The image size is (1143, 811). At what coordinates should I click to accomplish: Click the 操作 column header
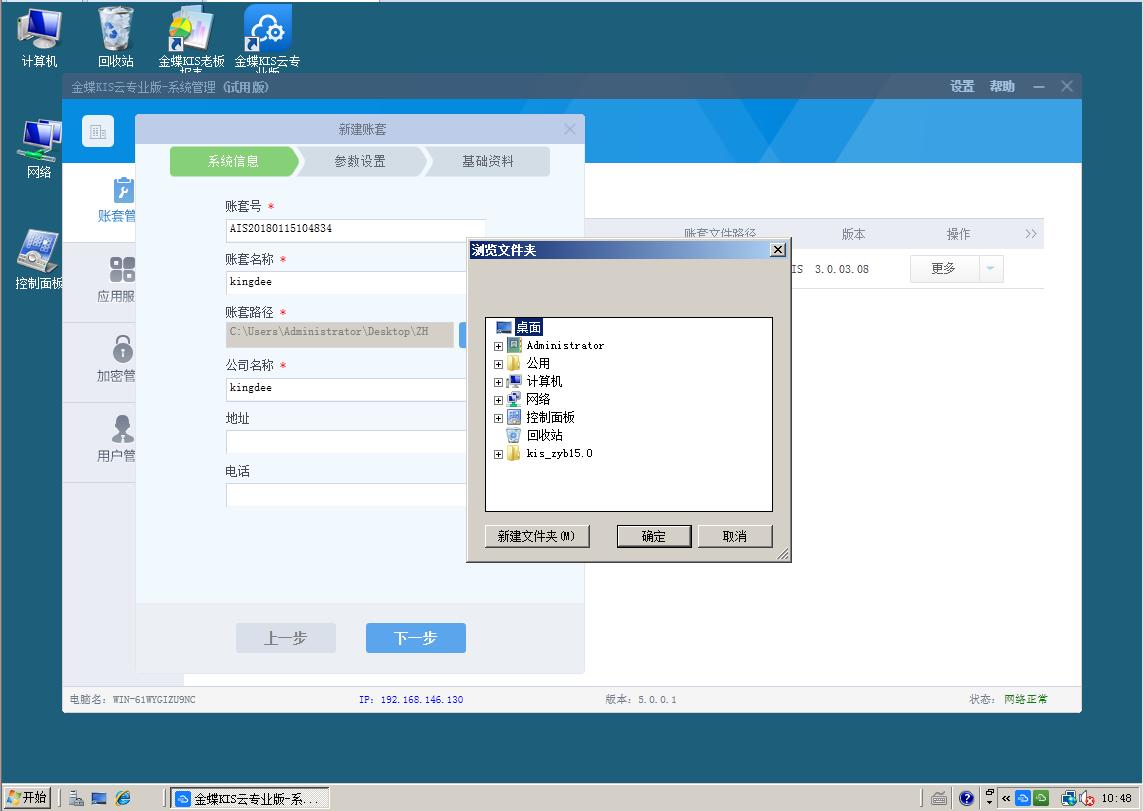(958, 234)
